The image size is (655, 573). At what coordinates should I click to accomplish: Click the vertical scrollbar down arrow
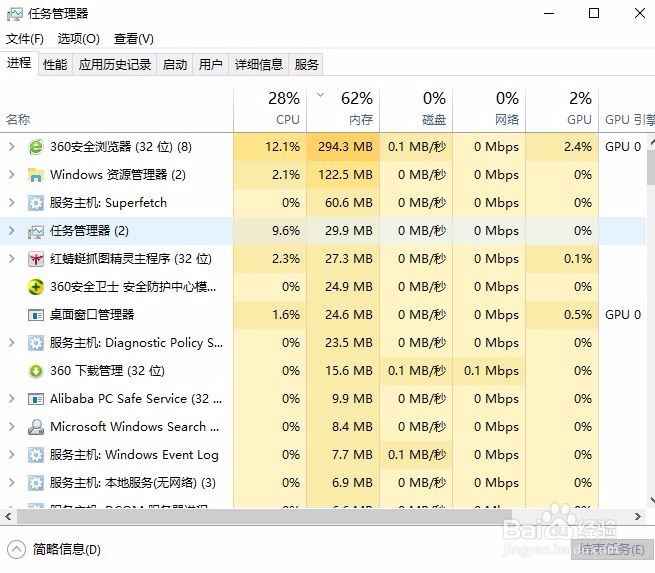click(652, 500)
